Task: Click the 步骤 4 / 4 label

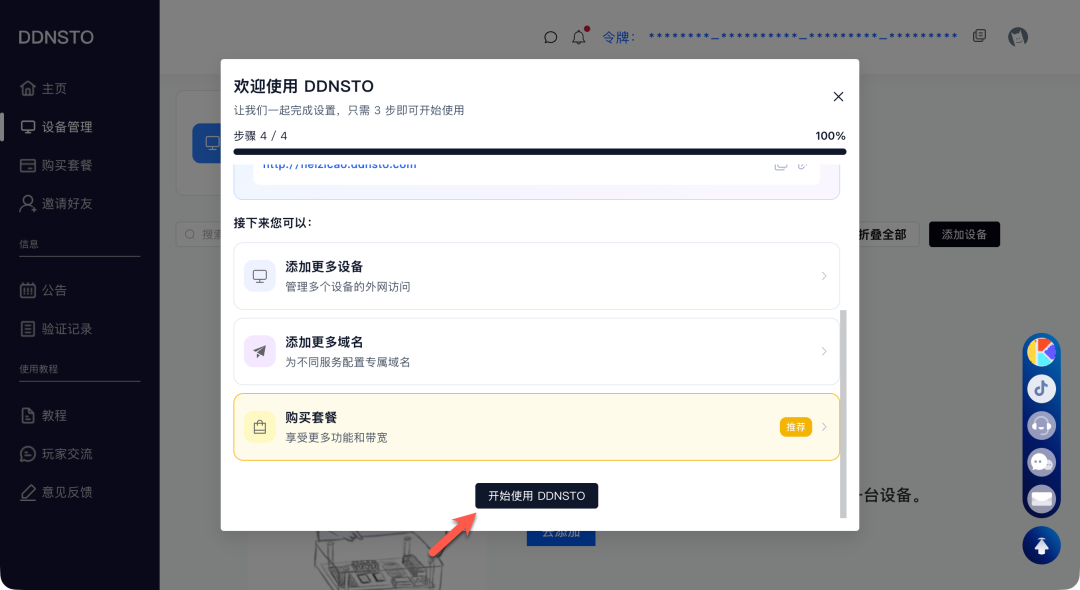Action: [260, 136]
